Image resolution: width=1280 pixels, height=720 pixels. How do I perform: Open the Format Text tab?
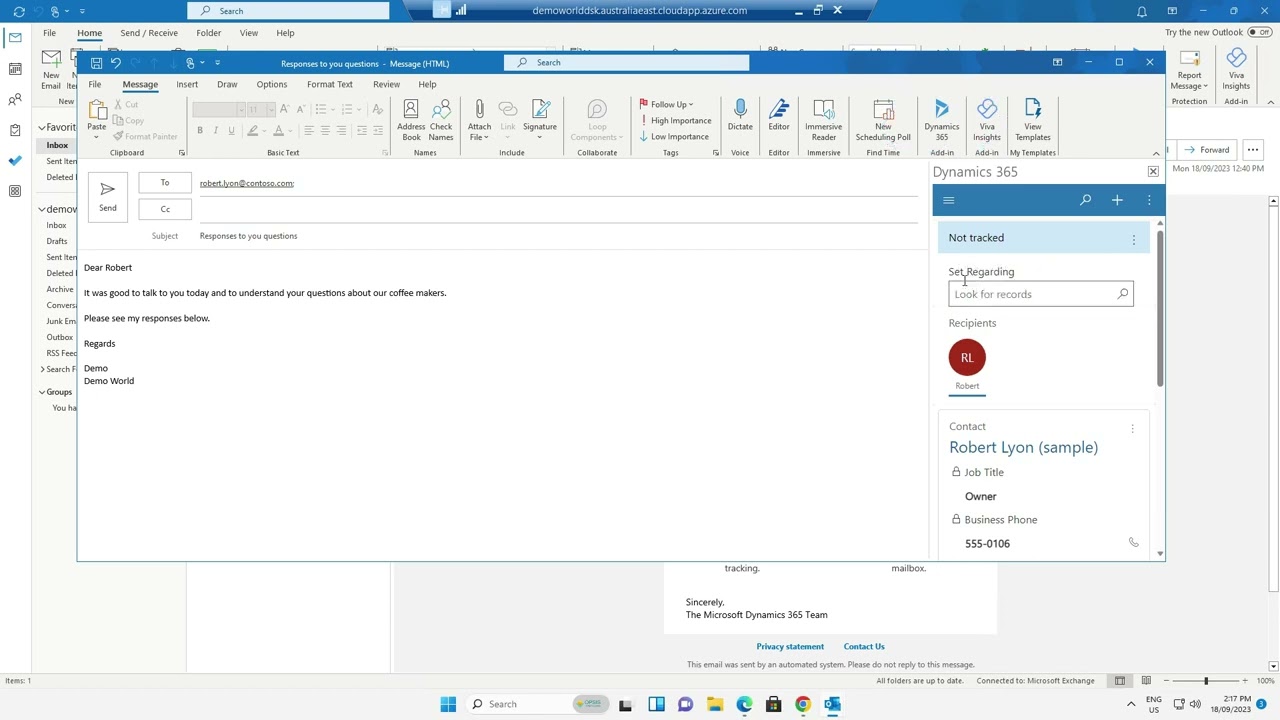point(329,84)
